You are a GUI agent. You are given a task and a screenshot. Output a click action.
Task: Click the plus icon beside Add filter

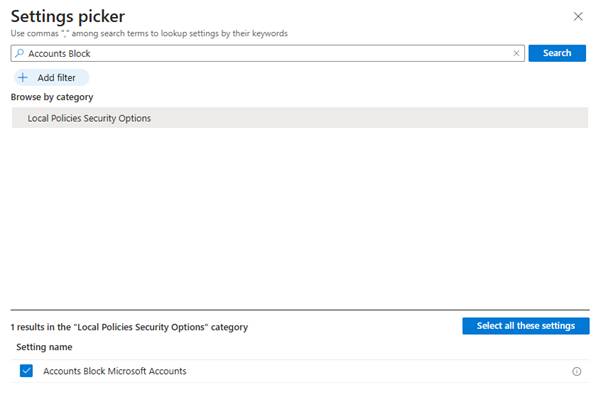23,77
